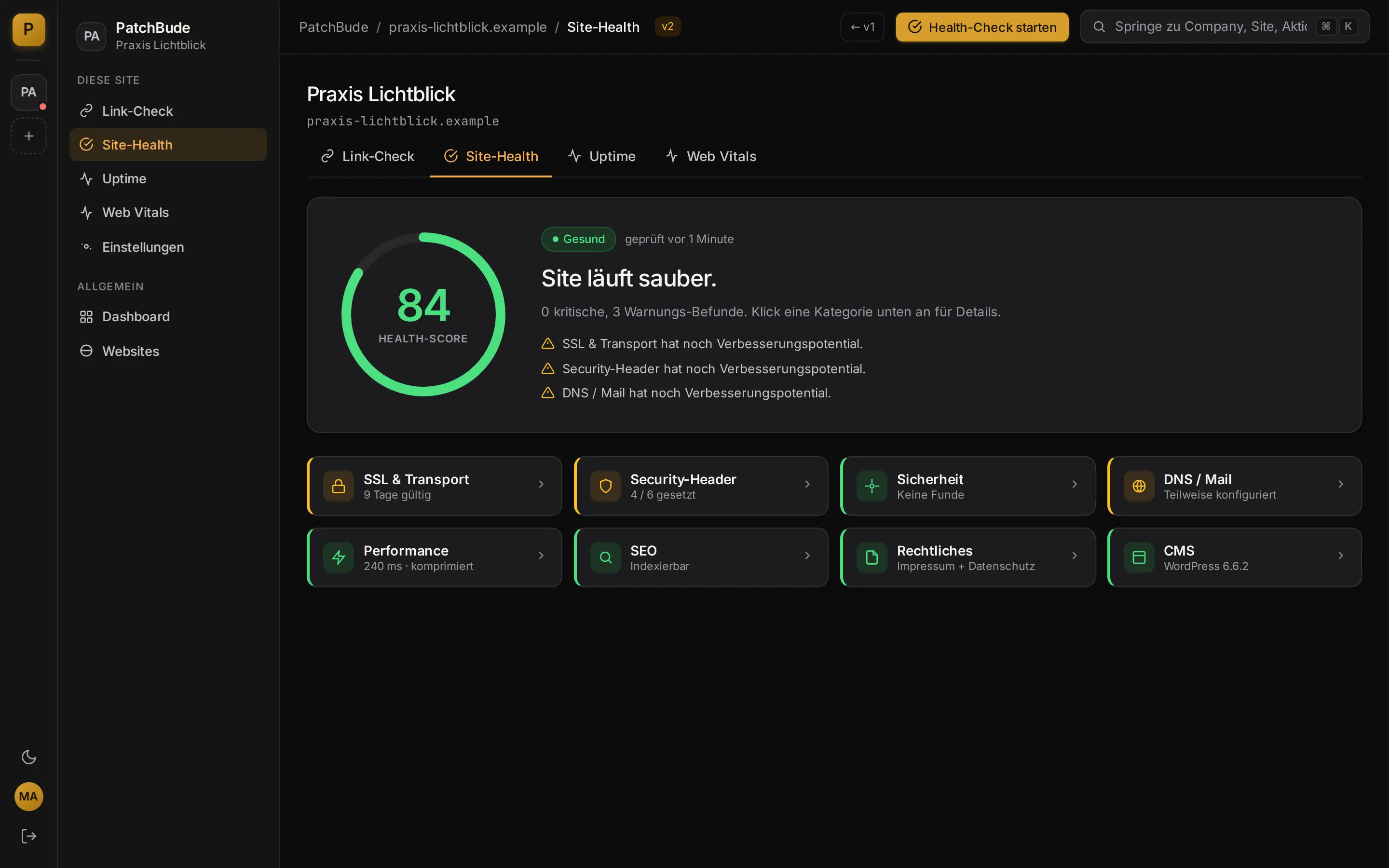Open Web Vitals in the sidebar
This screenshot has width=1389, height=868.
[168, 212]
